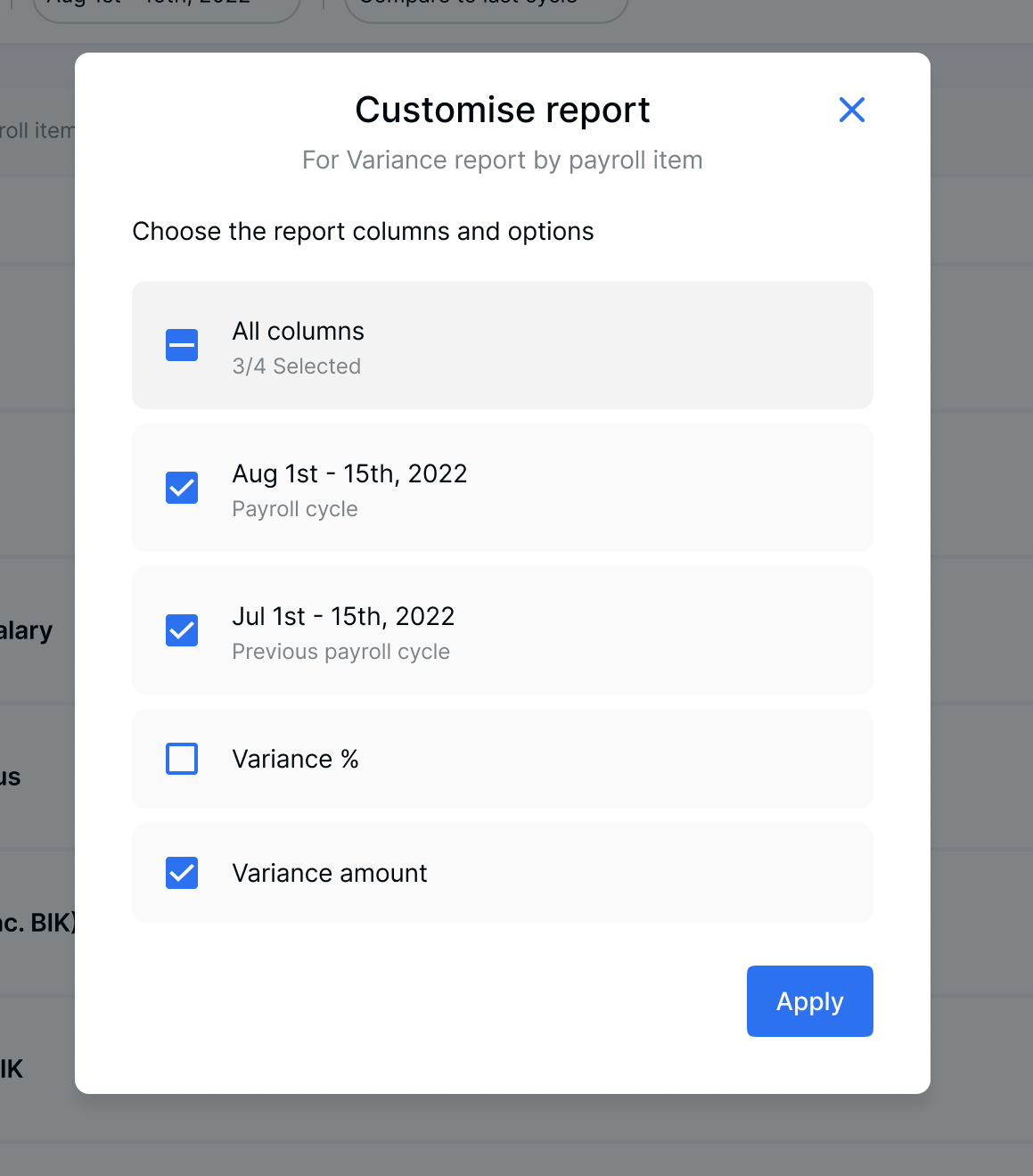
Task: Disable the Variance amount option
Action: pyautogui.click(x=181, y=873)
